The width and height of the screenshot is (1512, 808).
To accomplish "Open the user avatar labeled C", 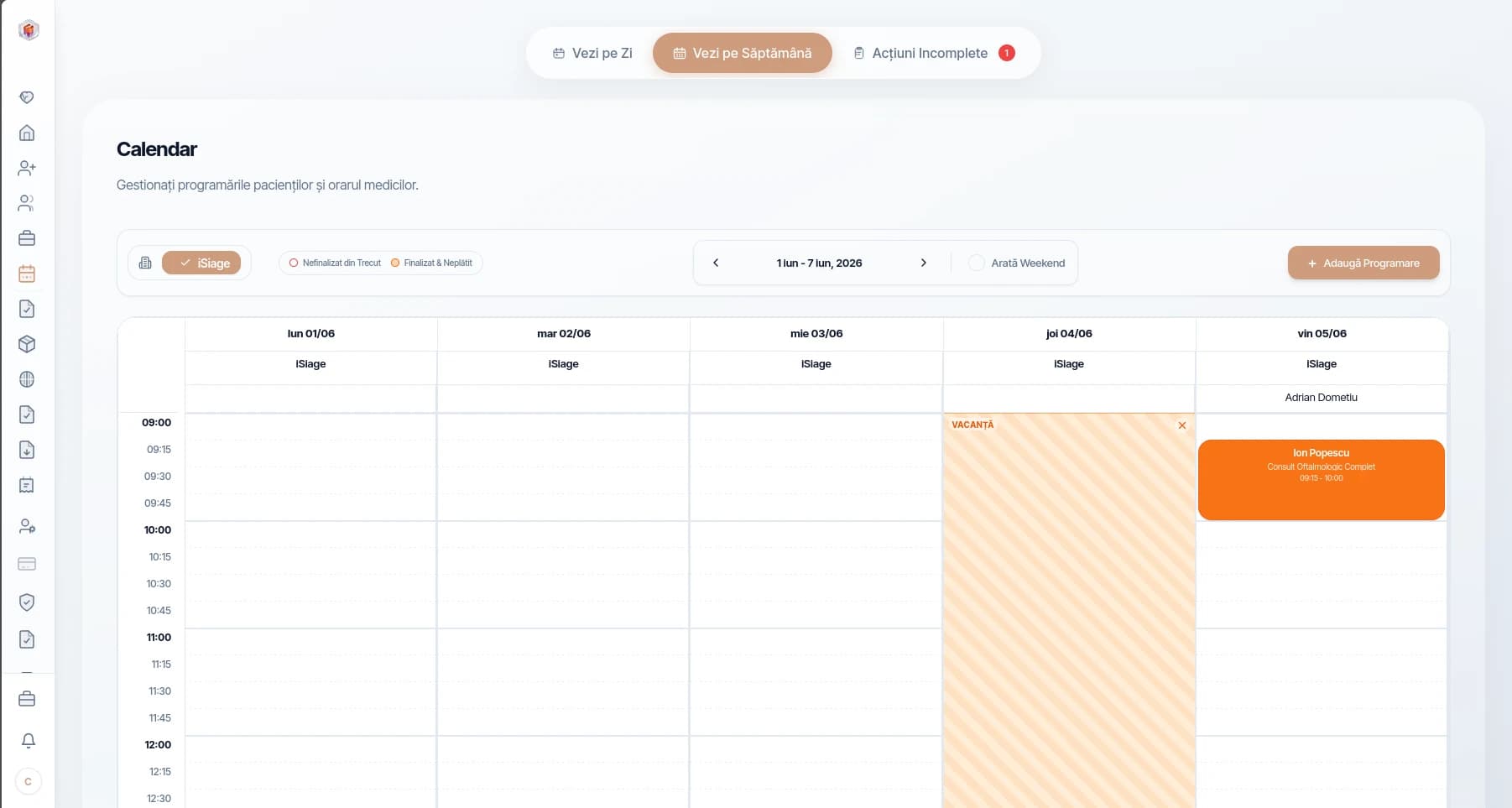I will point(29,781).
